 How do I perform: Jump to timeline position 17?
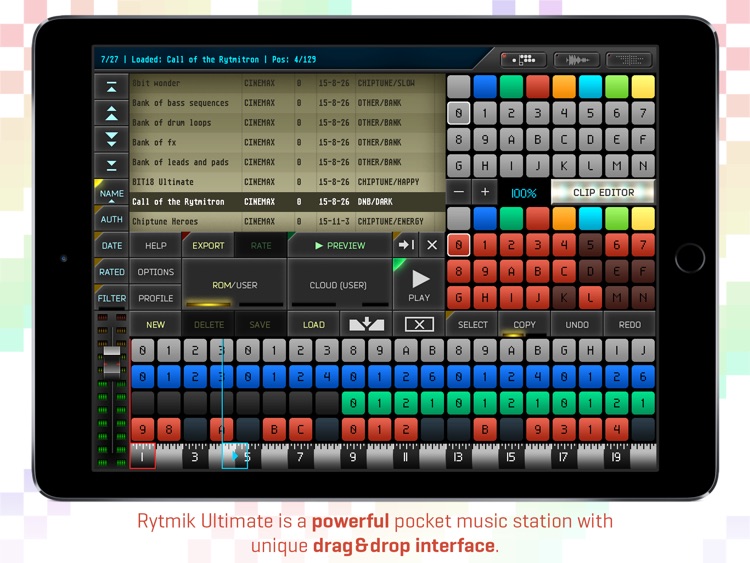(x=563, y=457)
